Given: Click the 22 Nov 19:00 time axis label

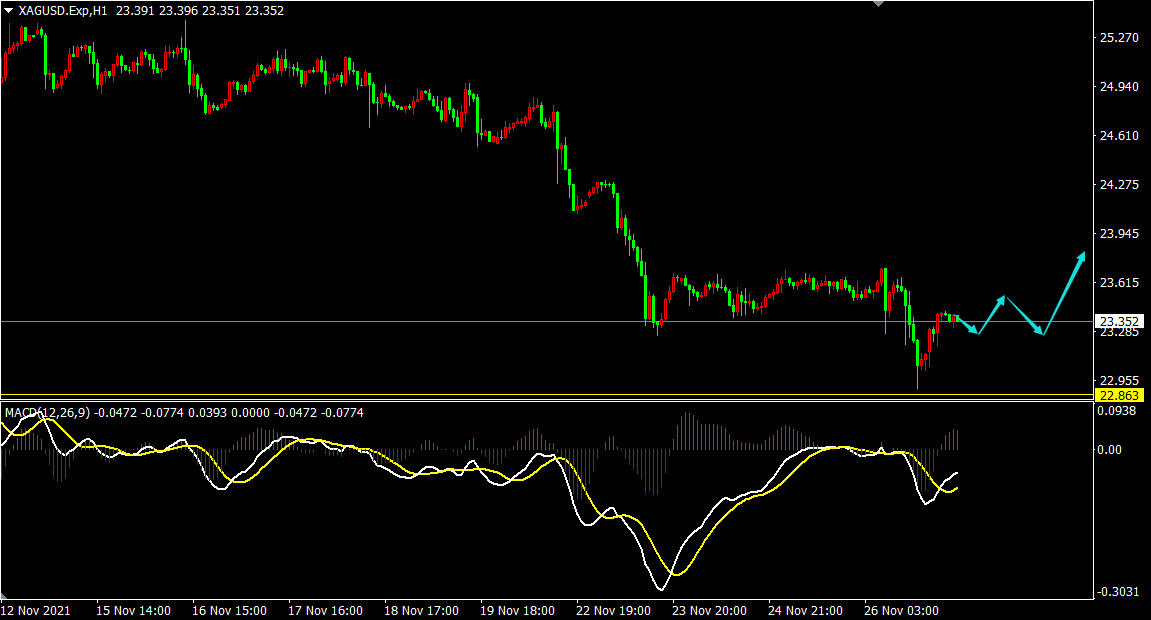Looking at the screenshot, I should point(614,610).
